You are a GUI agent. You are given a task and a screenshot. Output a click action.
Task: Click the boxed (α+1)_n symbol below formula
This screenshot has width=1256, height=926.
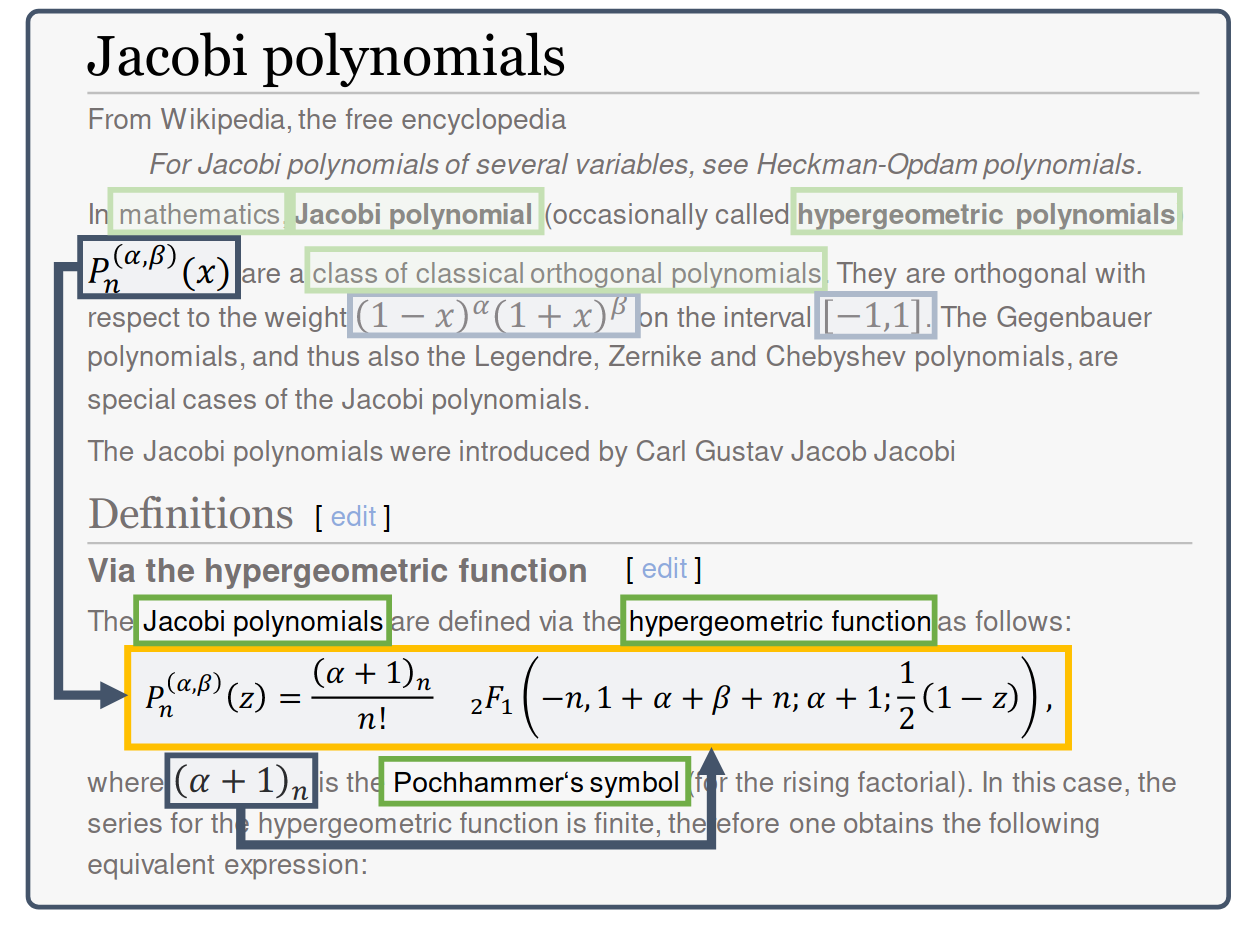click(x=241, y=781)
